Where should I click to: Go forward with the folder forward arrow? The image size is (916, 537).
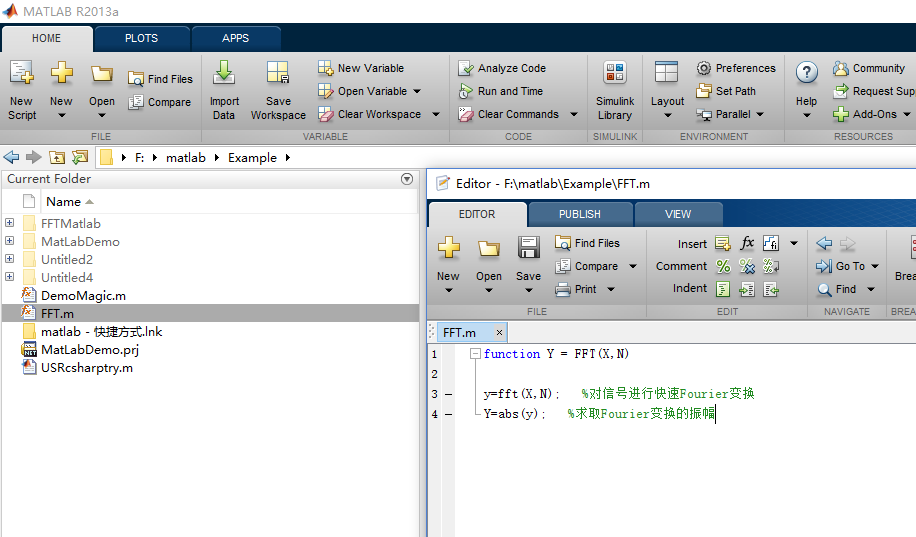point(34,157)
